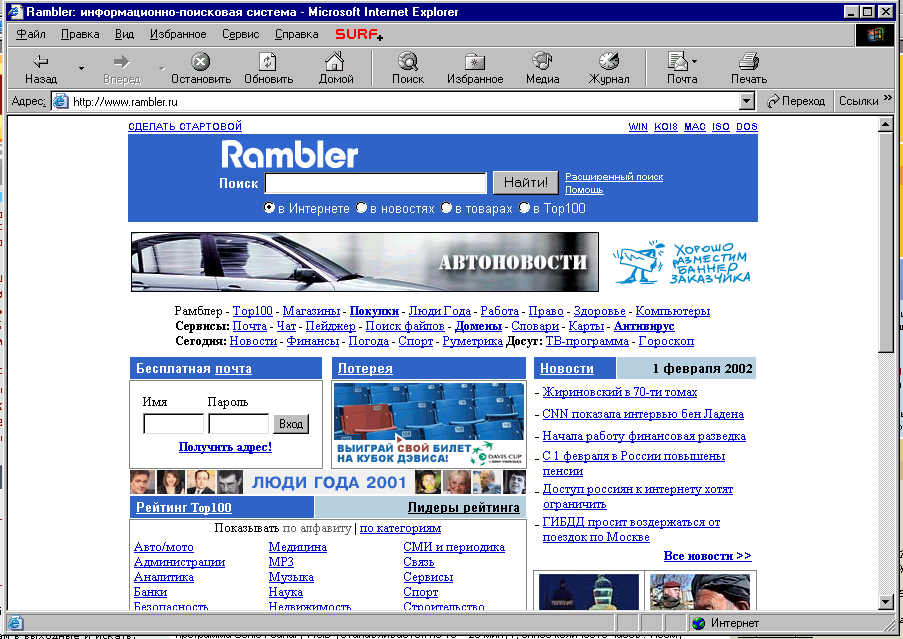The width and height of the screenshot is (903, 639).
Task: Open the Авто/мото category
Action: pyautogui.click(x=164, y=547)
